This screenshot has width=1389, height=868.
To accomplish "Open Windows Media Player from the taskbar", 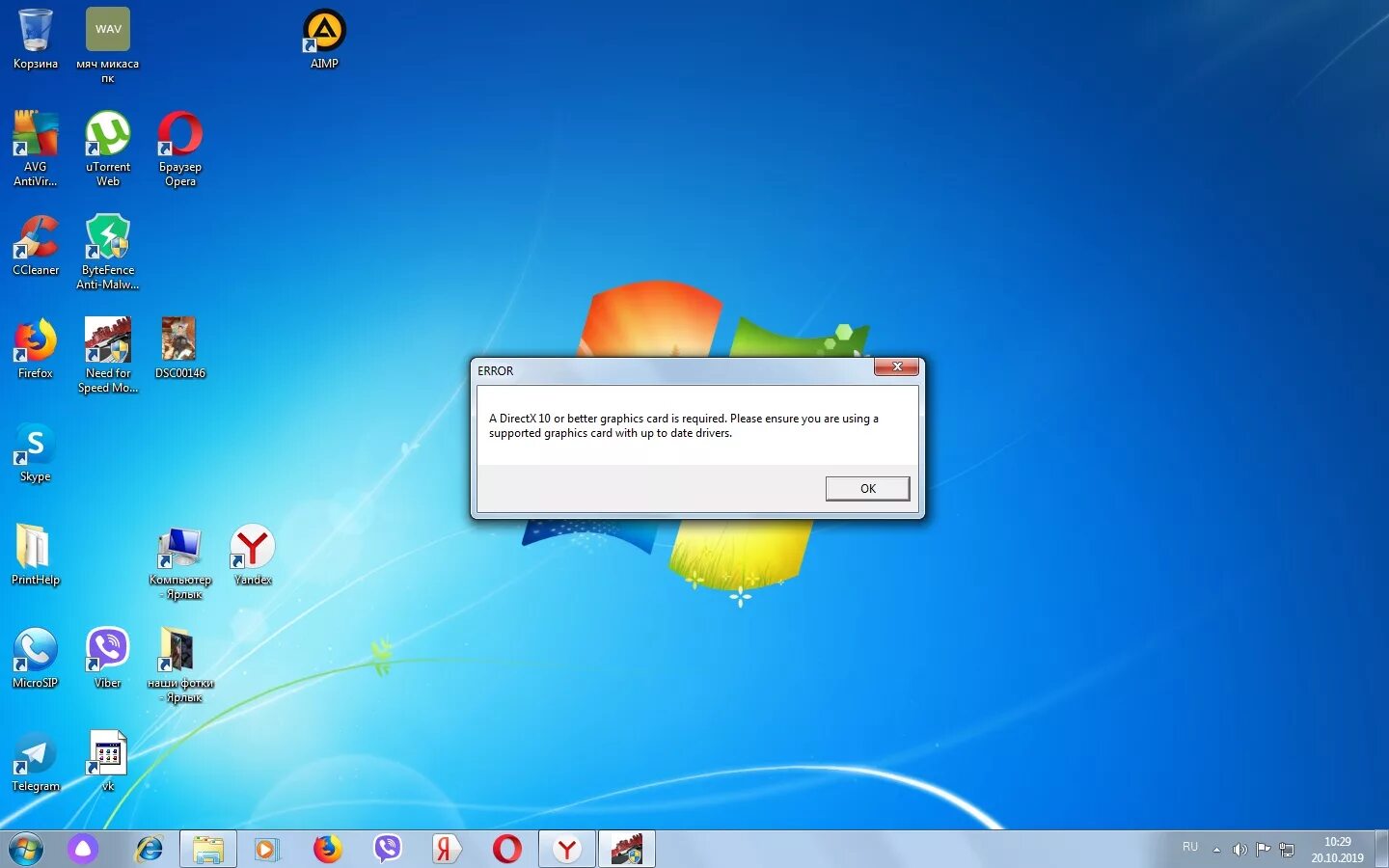I will click(x=267, y=850).
